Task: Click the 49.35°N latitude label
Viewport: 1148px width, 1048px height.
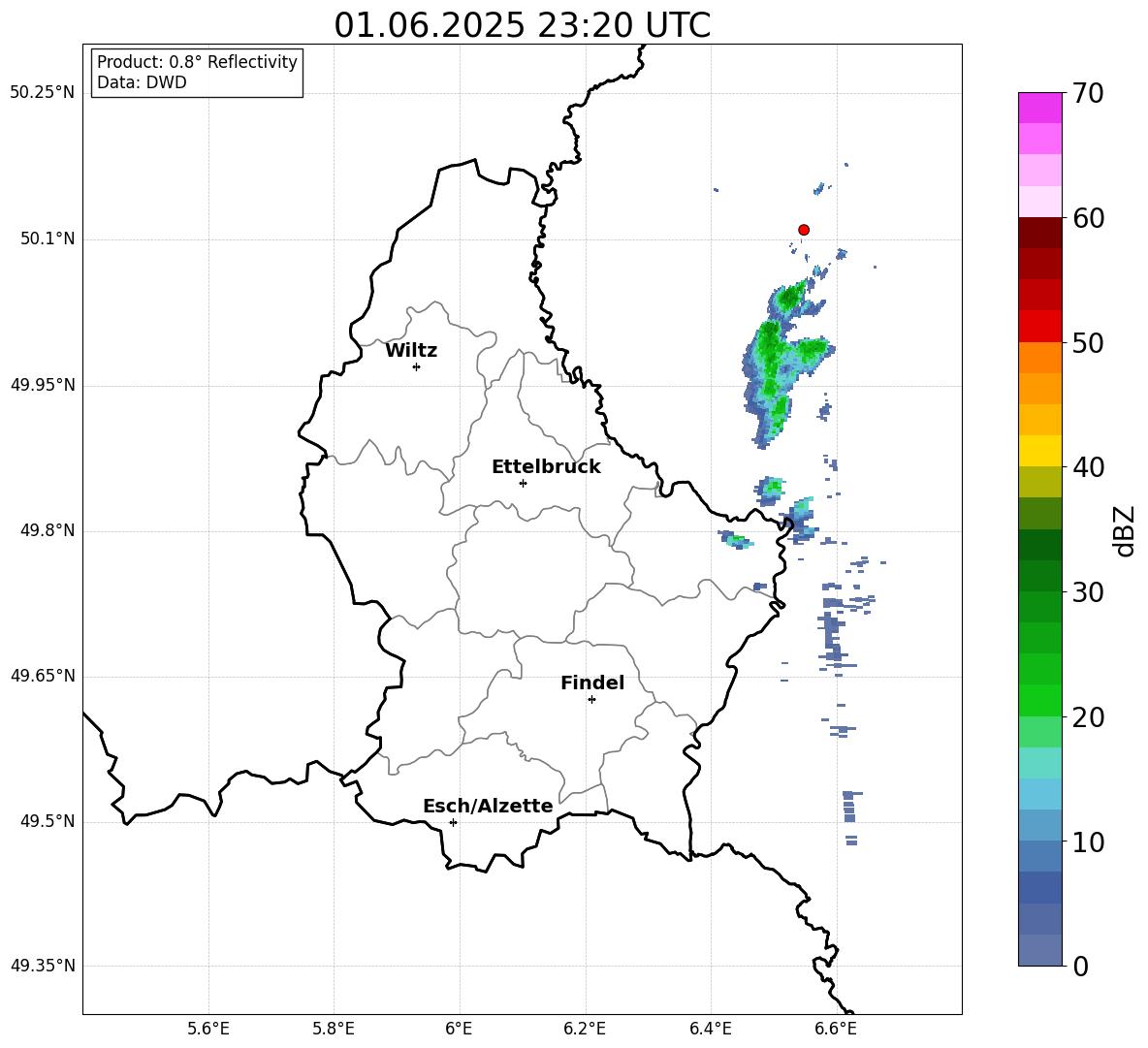Action: (43, 966)
